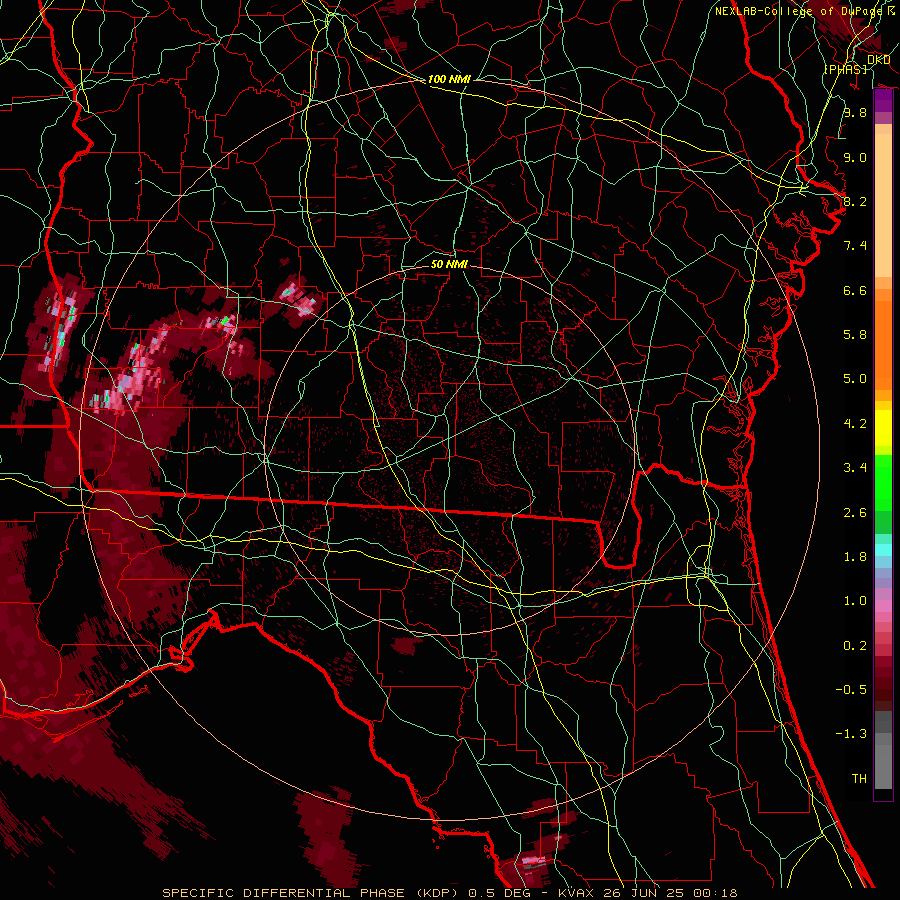The height and width of the screenshot is (900, 900).
Task: Click the 9.0 value on color scale
Action: (x=855, y=157)
